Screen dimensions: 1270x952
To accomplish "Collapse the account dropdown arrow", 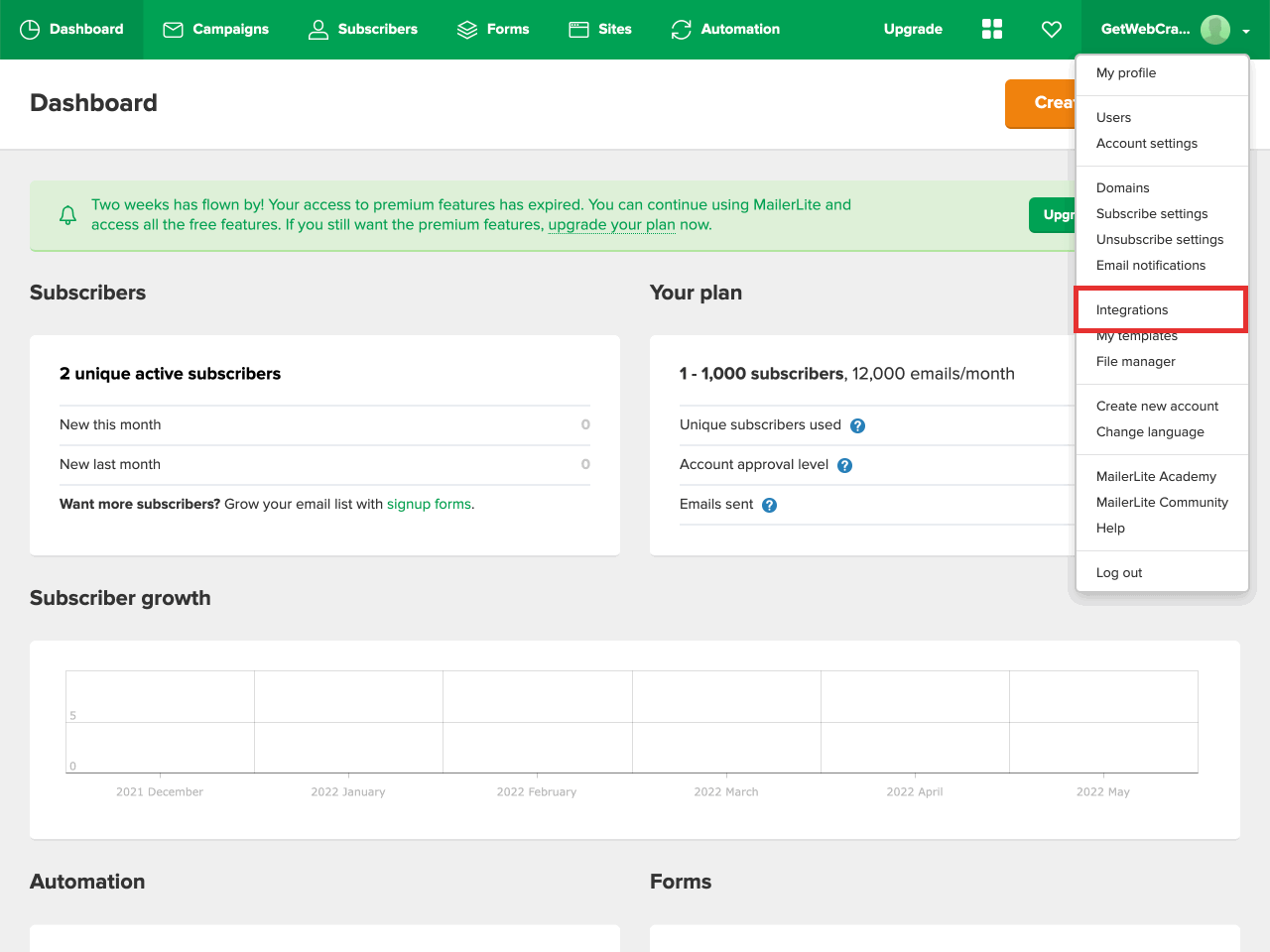I will [1246, 31].
